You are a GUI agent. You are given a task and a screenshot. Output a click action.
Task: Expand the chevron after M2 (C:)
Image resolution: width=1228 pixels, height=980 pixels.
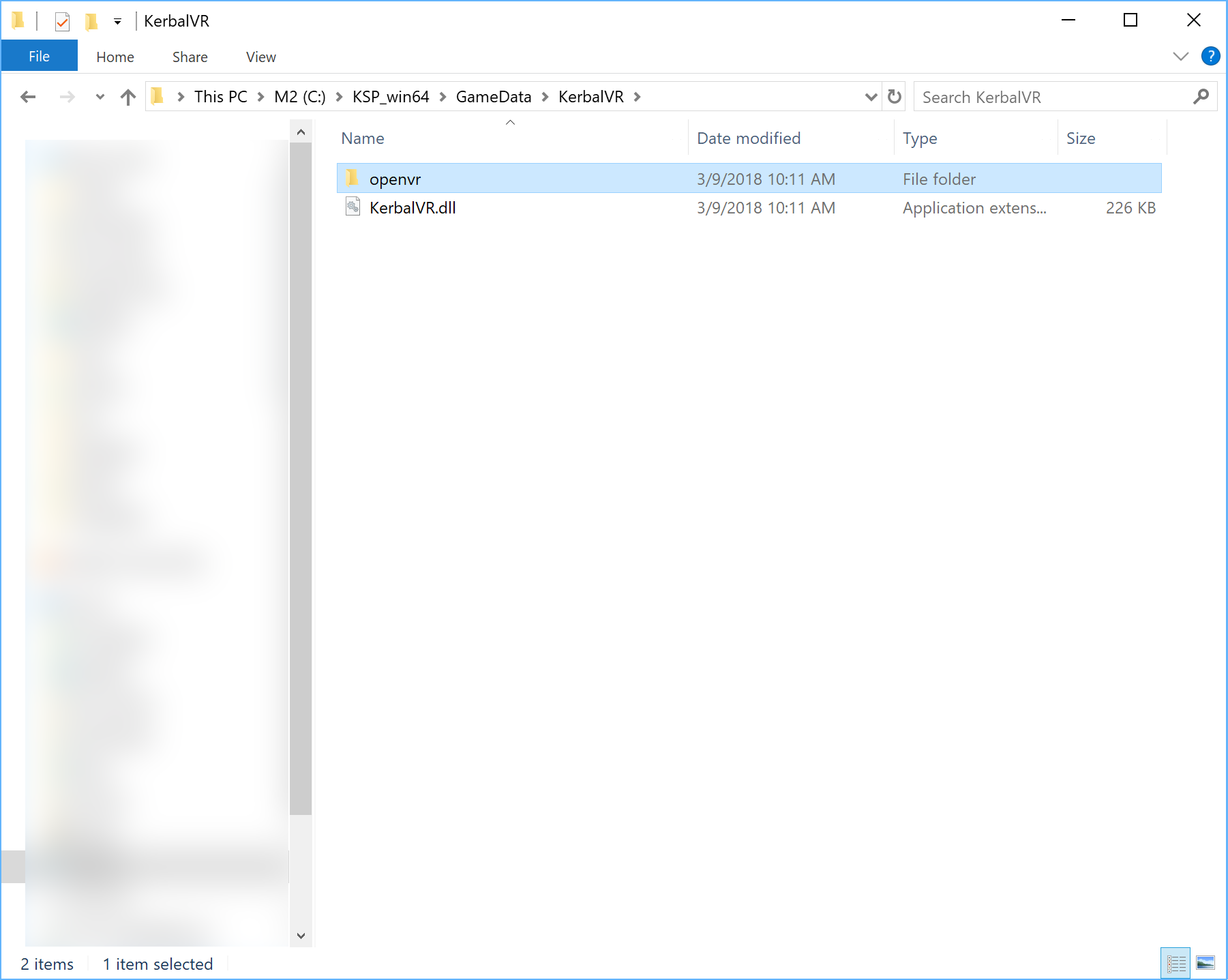339,97
